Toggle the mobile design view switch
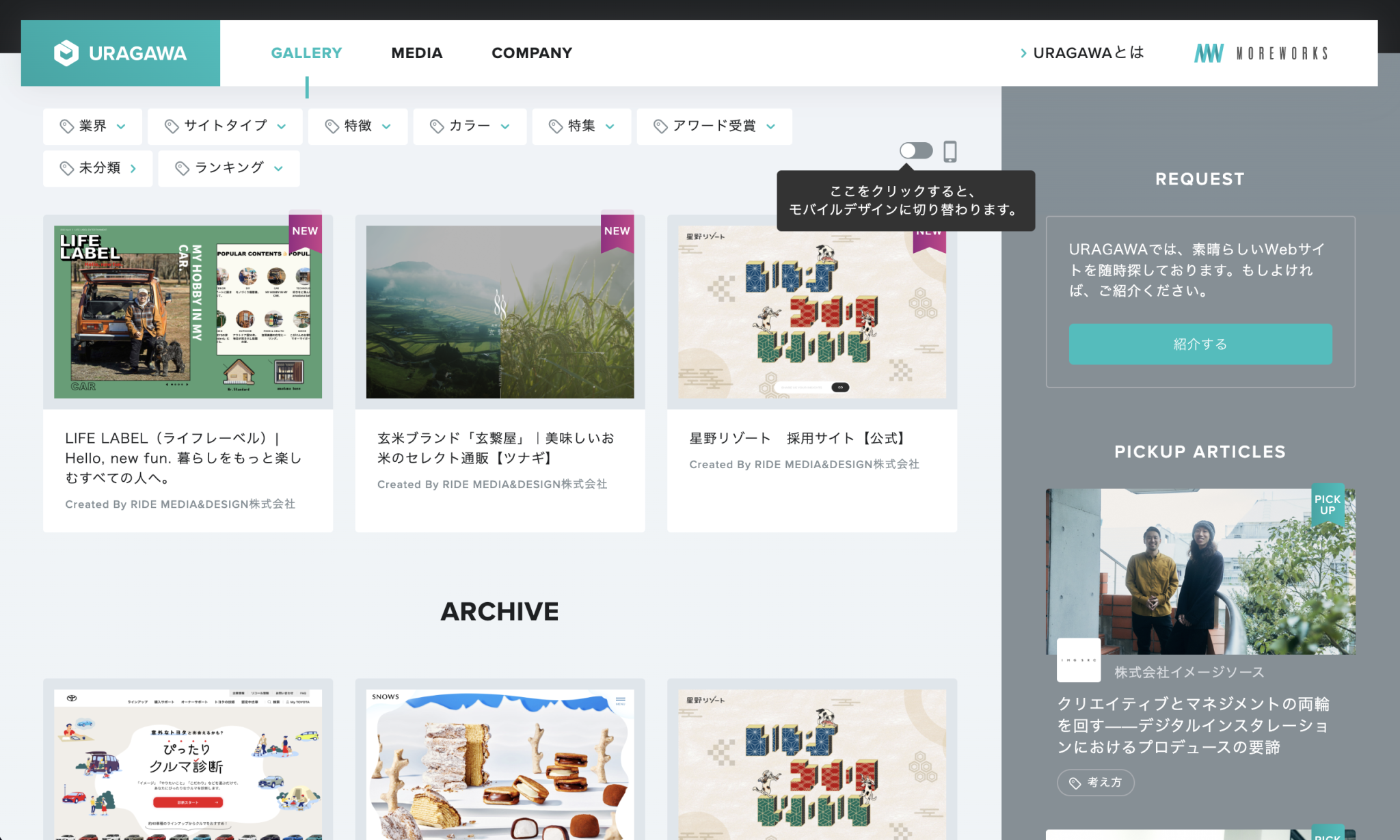 [916, 151]
